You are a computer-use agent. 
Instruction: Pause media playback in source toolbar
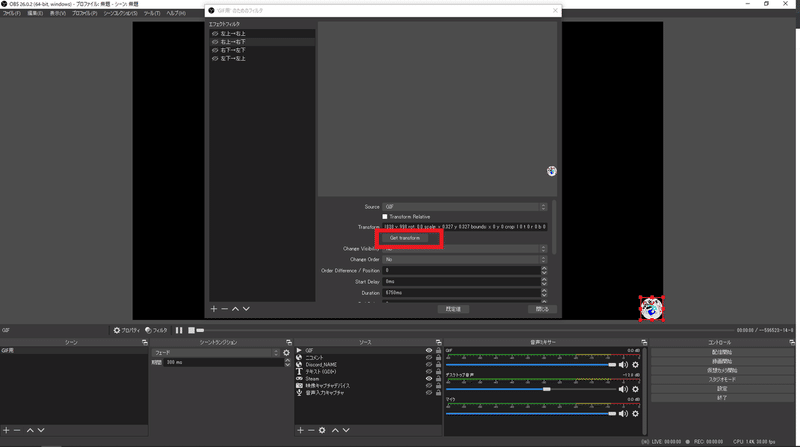(x=179, y=330)
